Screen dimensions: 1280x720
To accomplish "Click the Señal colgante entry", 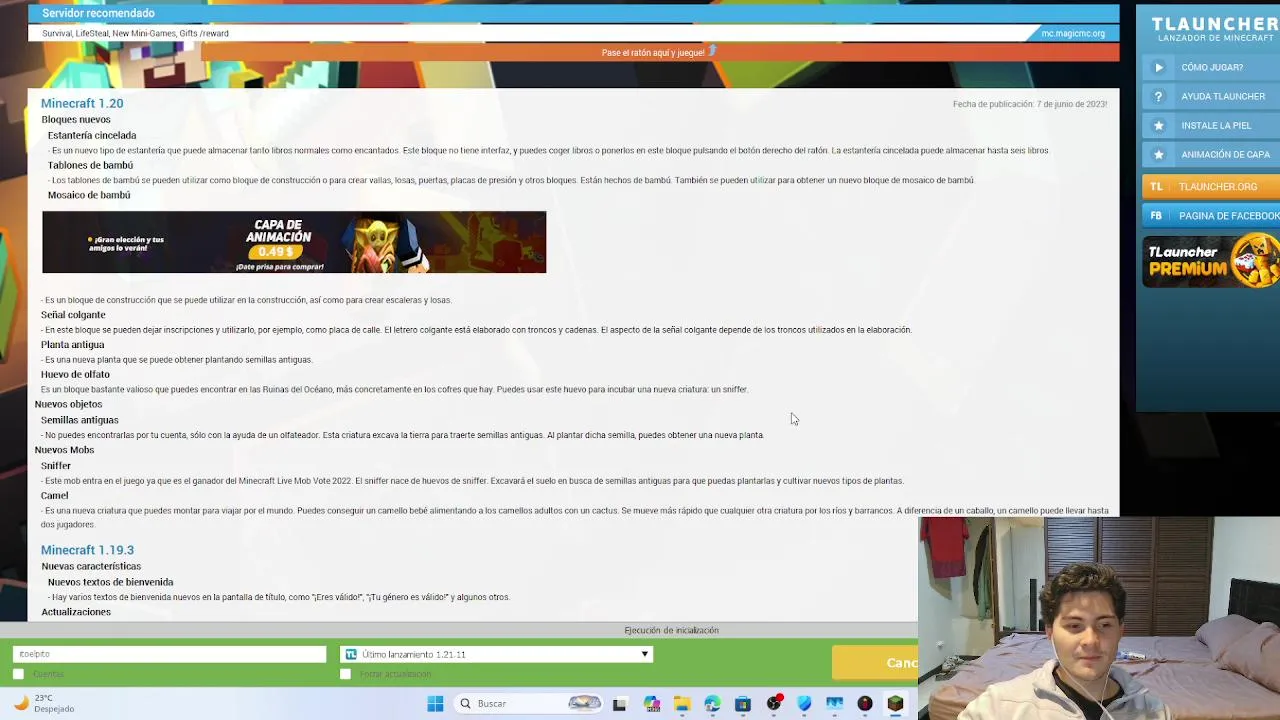I will click(73, 315).
